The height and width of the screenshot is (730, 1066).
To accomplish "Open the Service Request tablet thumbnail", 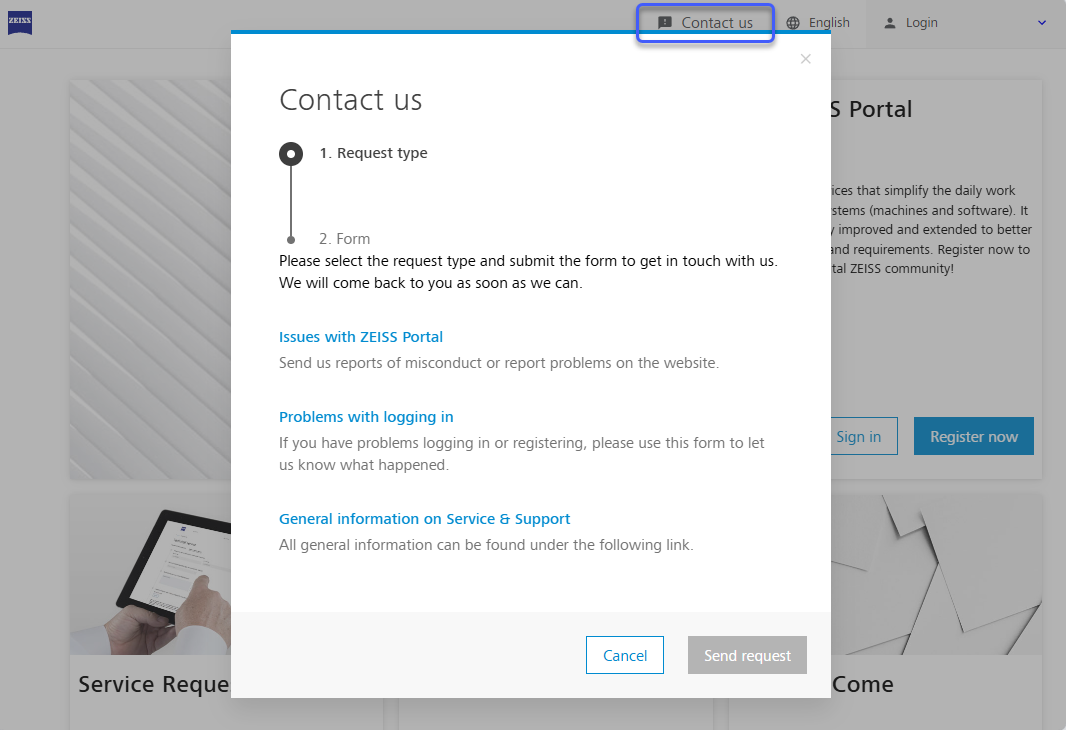I will [x=150, y=574].
